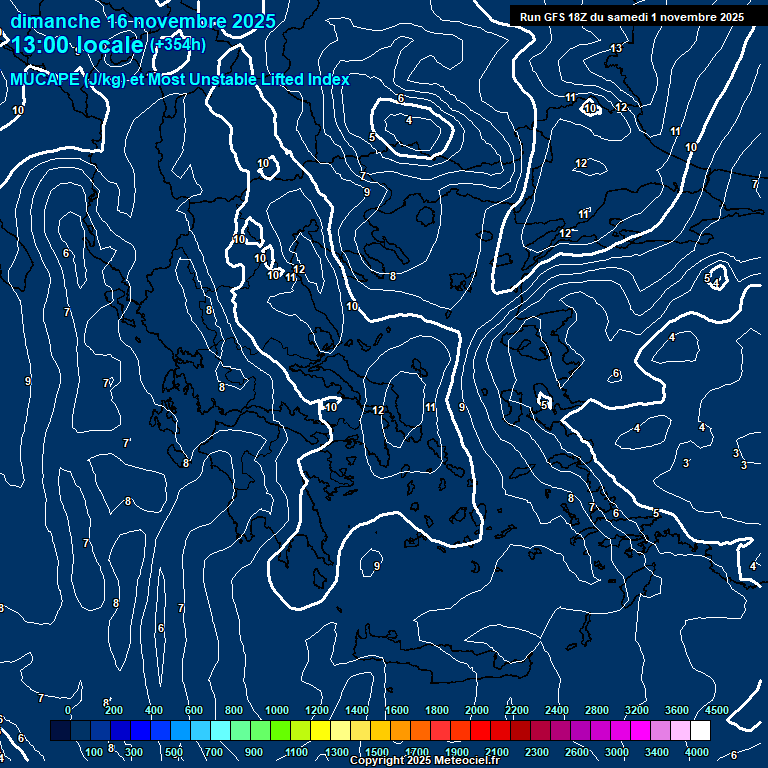Click the '13' contour label on the map
The image size is (768, 768).
point(617,48)
